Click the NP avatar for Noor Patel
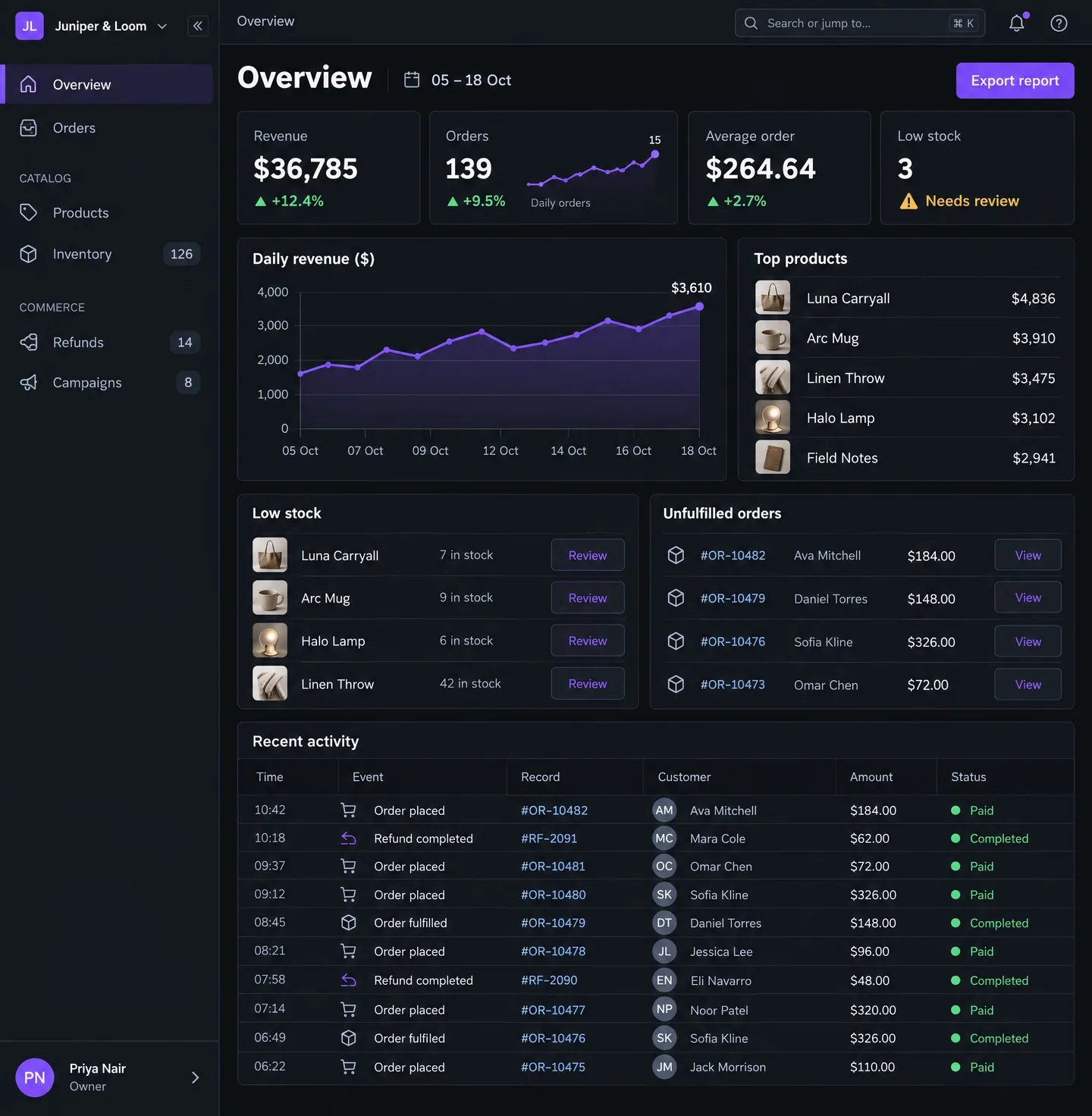Image resolution: width=1092 pixels, height=1116 pixels. coord(664,1009)
